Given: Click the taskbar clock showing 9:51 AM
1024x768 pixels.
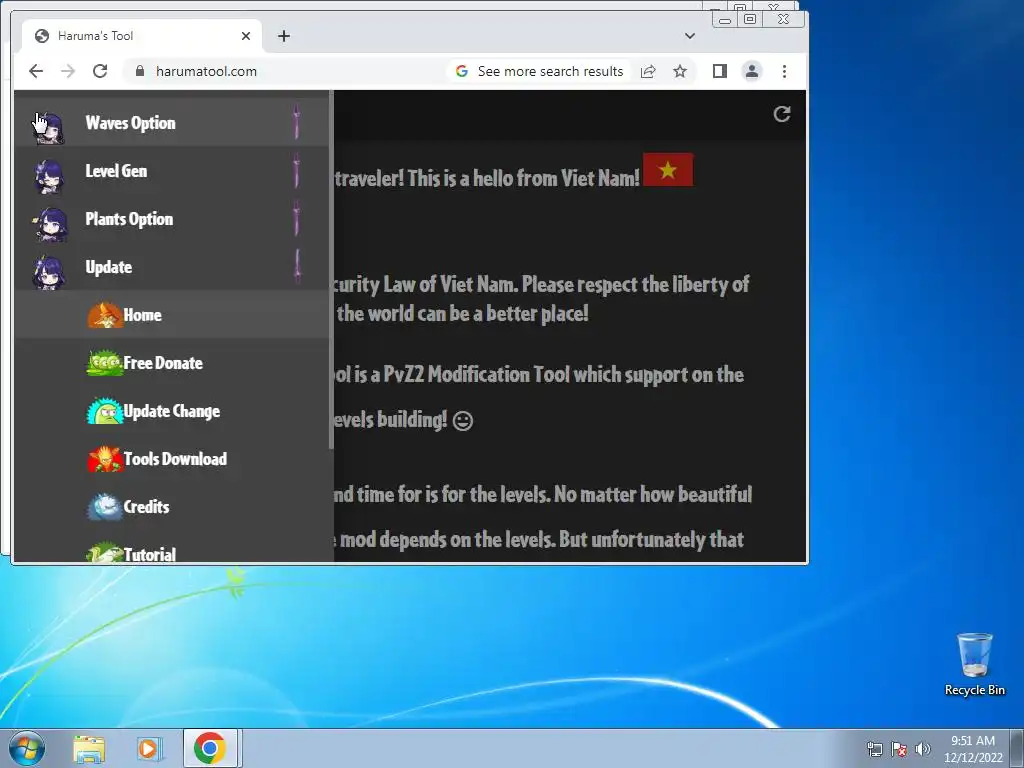Looking at the screenshot, I should 973,749.
